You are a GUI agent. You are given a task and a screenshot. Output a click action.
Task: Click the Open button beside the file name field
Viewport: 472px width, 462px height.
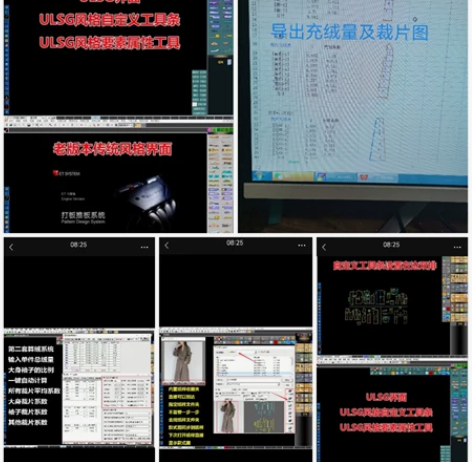coord(287,380)
